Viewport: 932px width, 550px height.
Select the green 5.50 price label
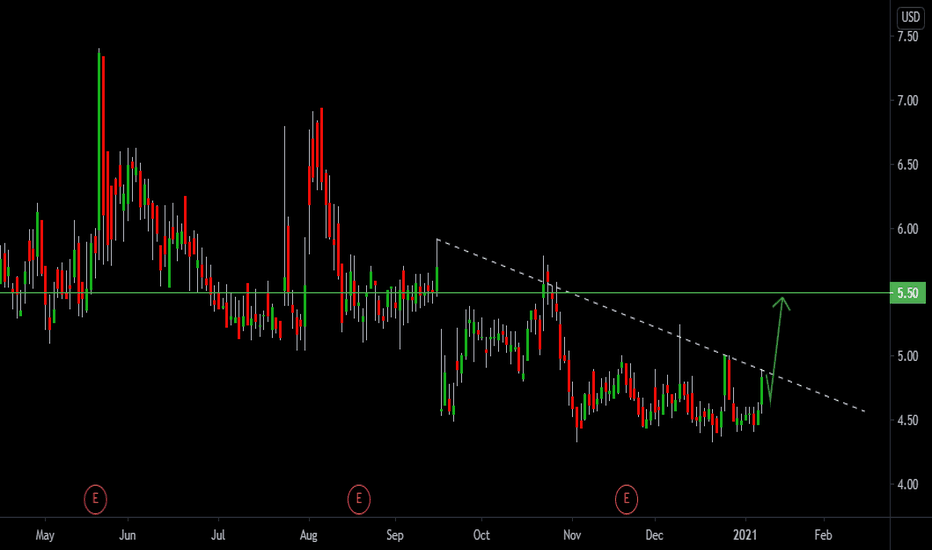click(908, 293)
